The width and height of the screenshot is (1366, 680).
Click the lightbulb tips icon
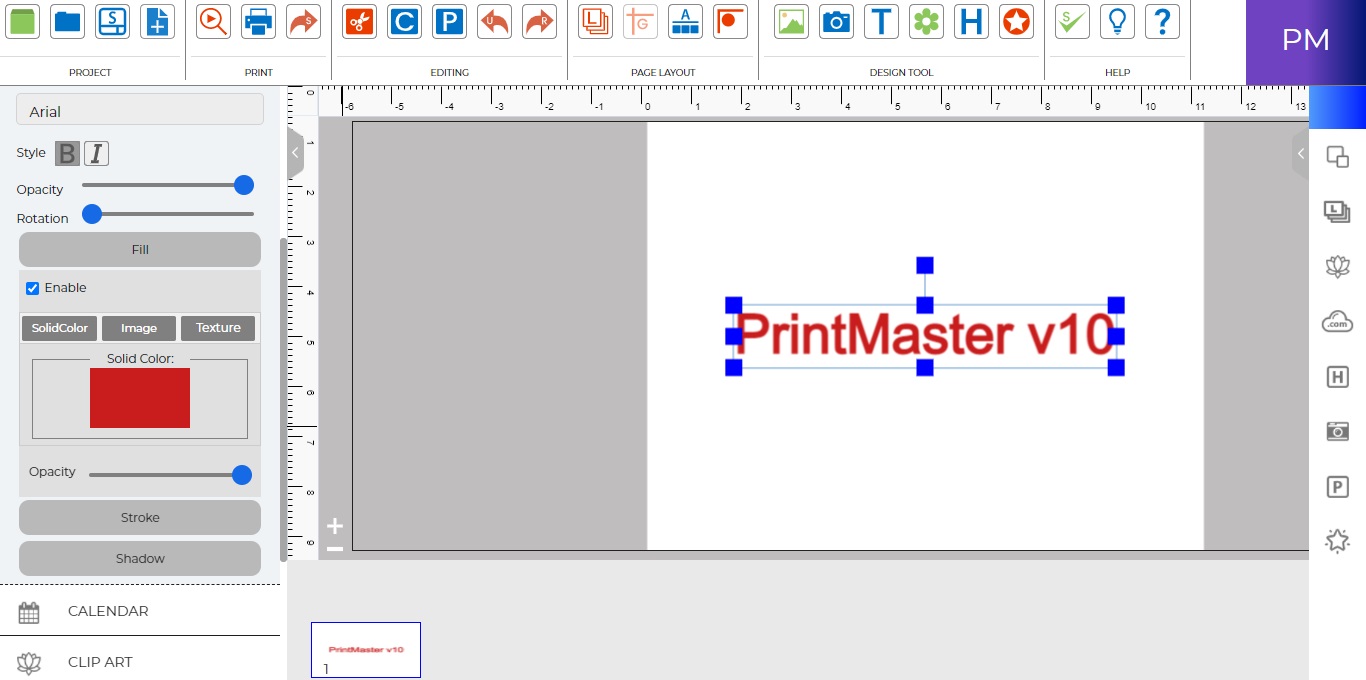(x=1117, y=21)
